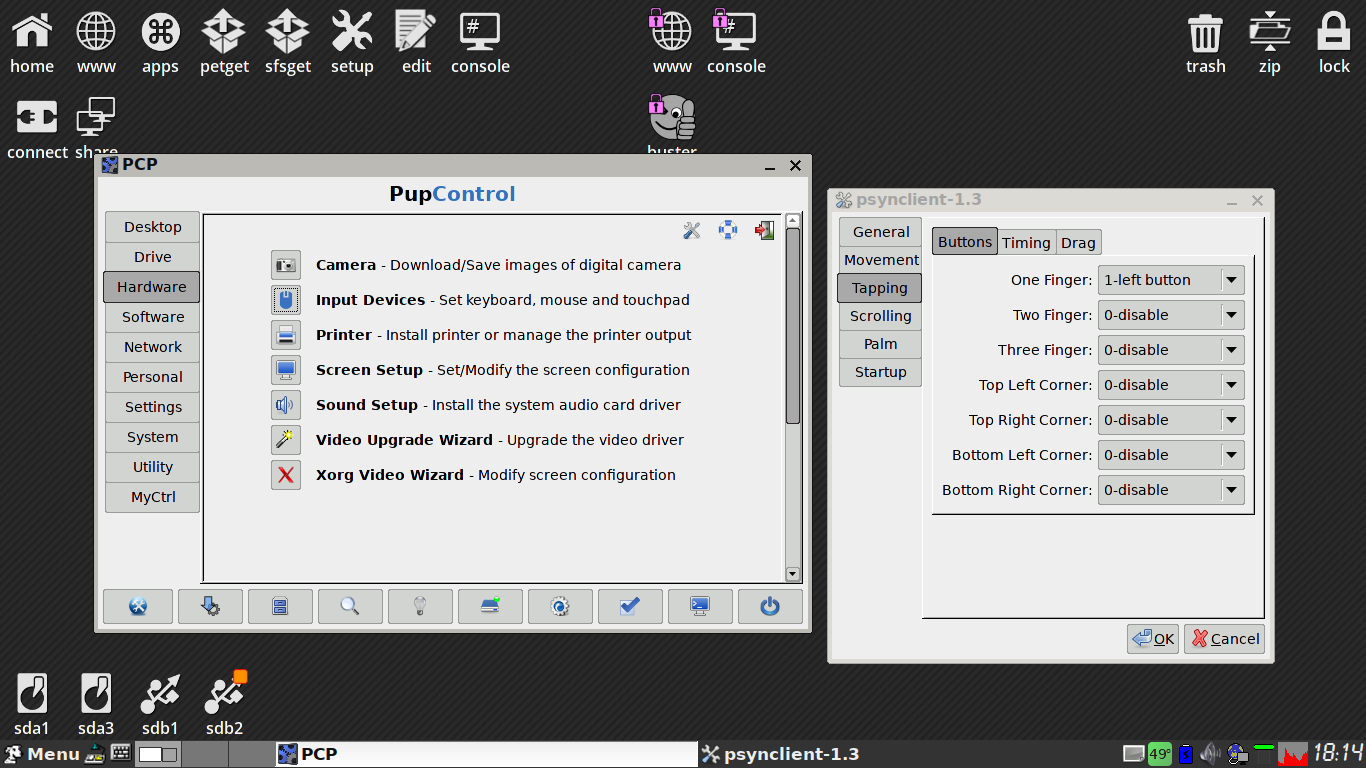Click OK in psynclient window
Image resolution: width=1366 pixels, height=768 pixels.
1152,639
